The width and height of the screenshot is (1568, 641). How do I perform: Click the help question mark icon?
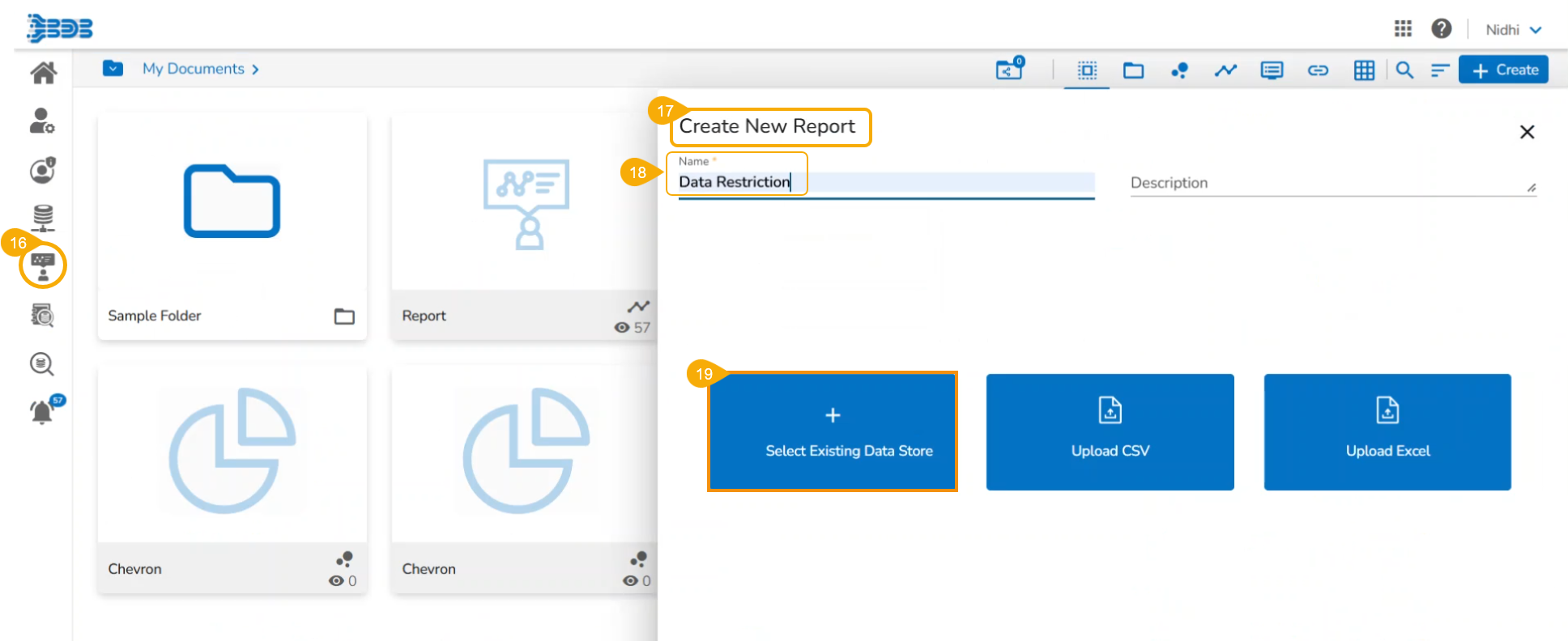click(1441, 29)
